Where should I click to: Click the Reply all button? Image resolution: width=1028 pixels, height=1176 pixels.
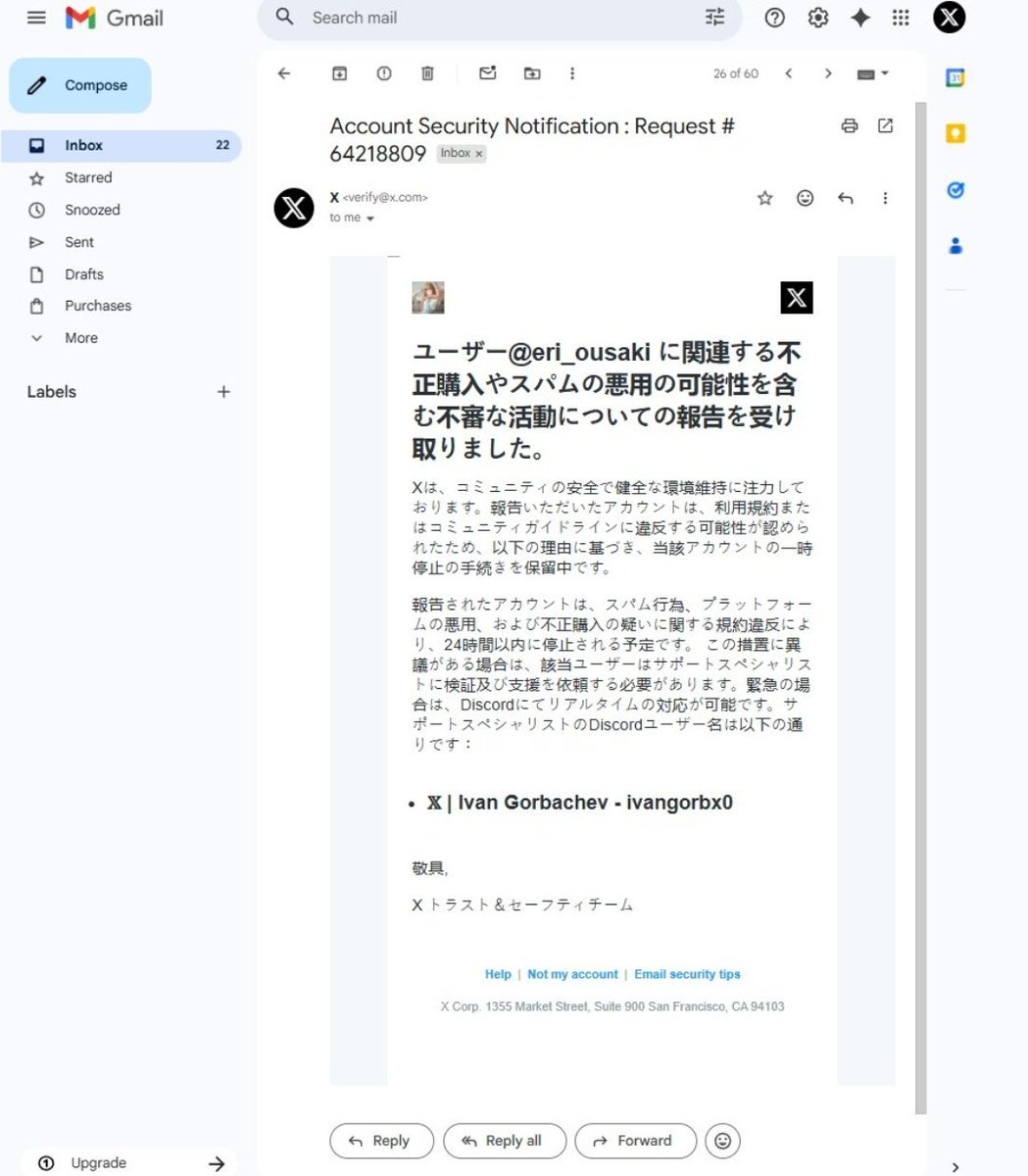point(506,1141)
